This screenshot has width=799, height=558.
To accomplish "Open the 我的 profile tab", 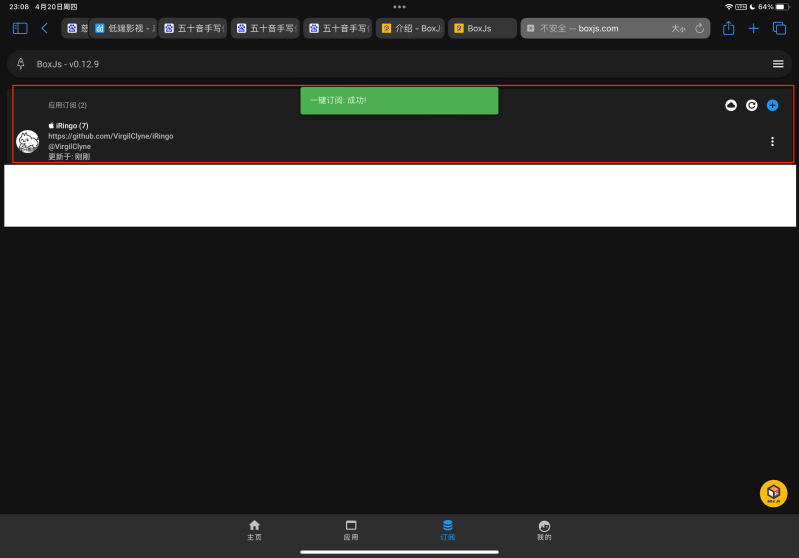I will [544, 530].
